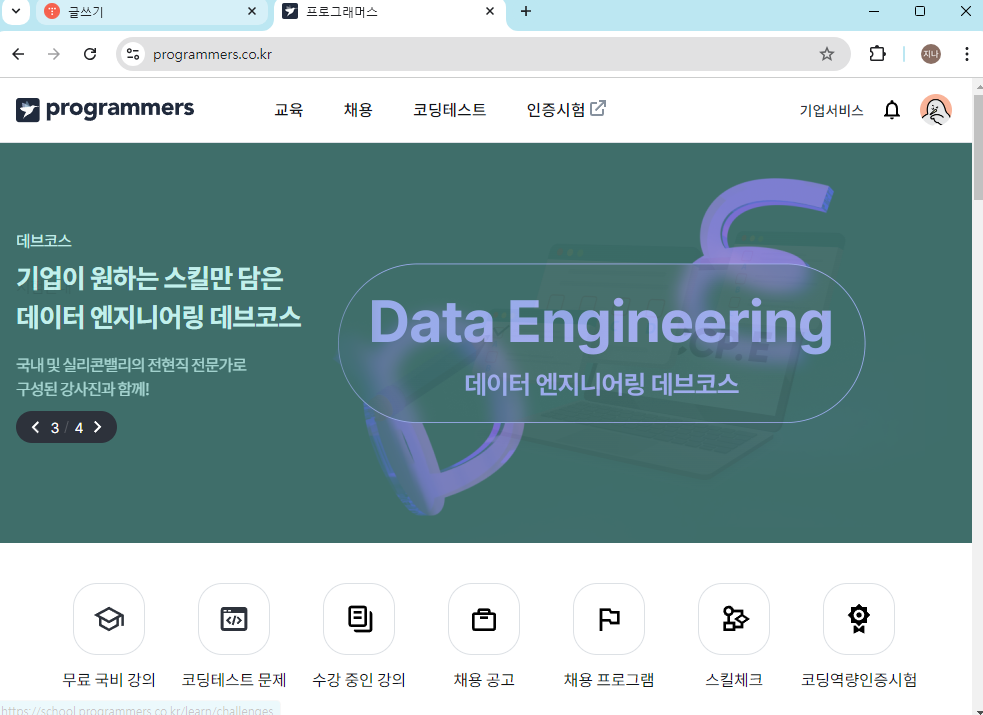Open the notification bell

tap(891, 110)
